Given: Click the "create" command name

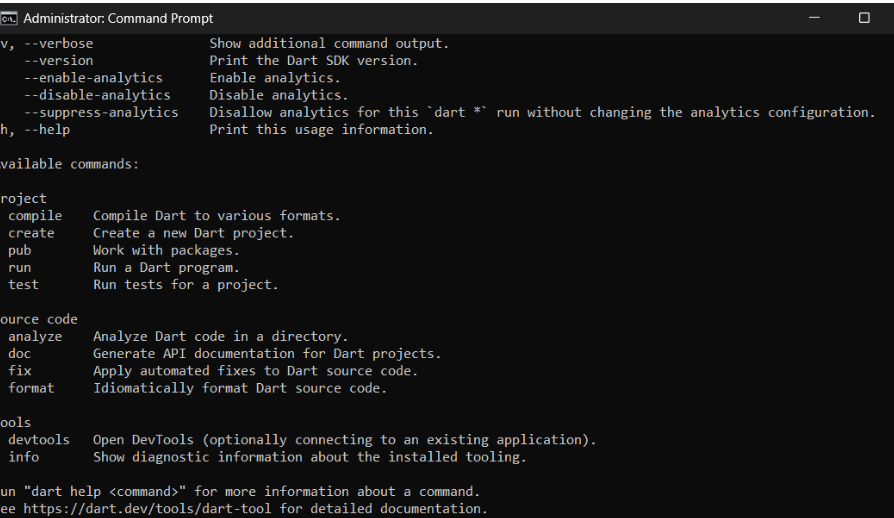Looking at the screenshot, I should (x=31, y=233).
